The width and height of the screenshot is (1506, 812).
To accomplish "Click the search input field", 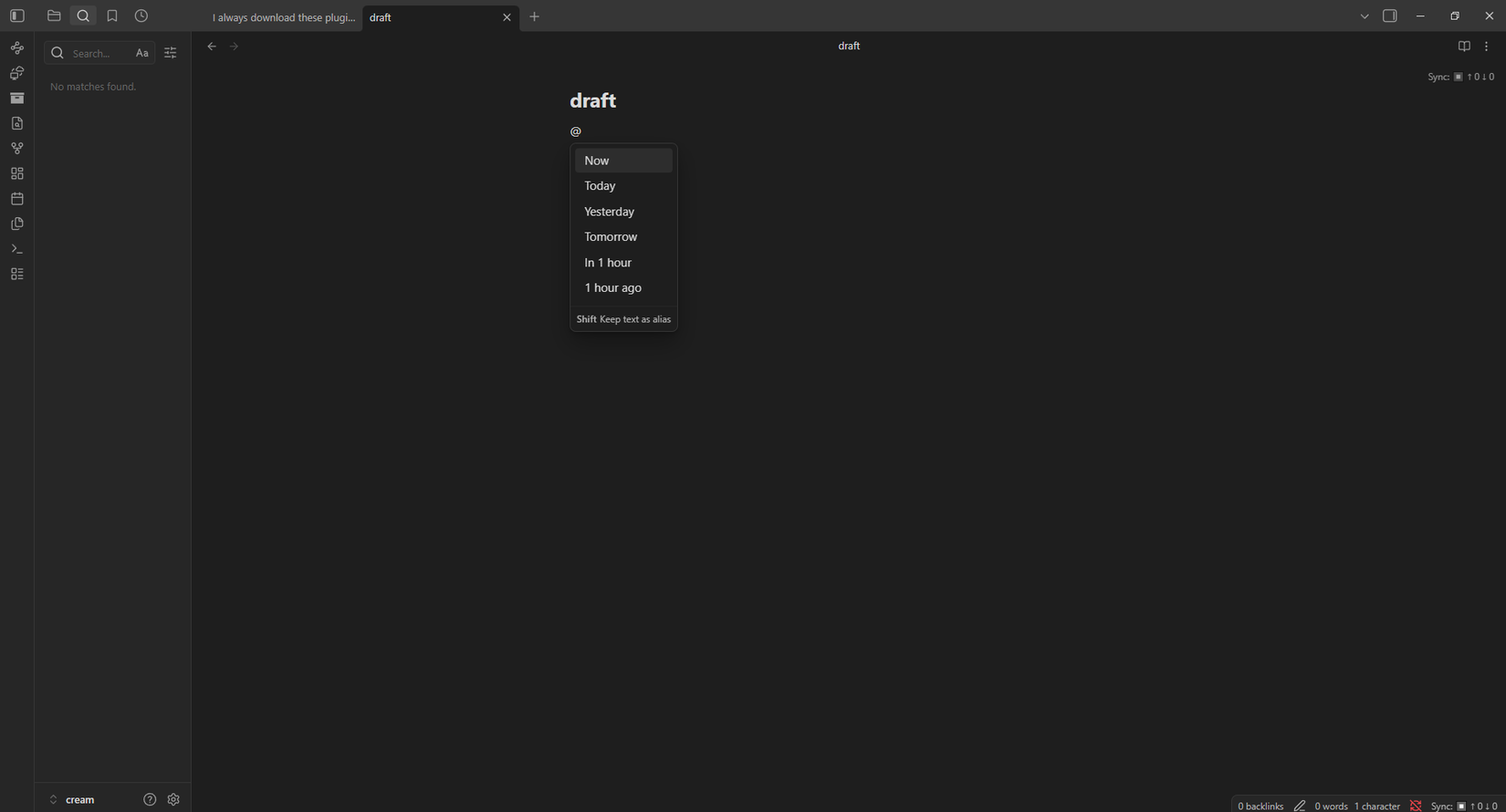I will point(99,53).
